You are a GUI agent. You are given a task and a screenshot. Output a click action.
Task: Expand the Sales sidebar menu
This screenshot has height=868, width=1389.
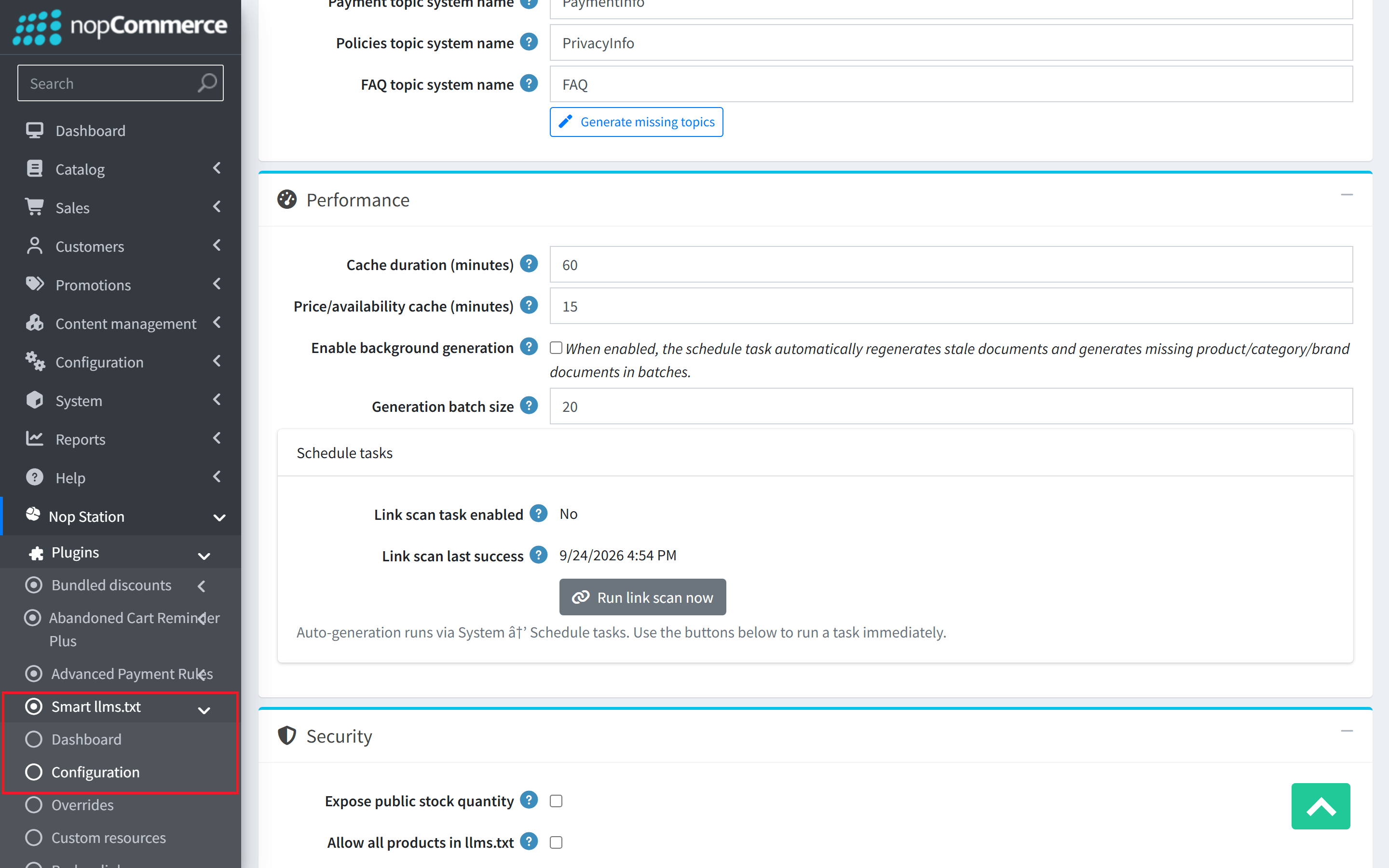(x=121, y=207)
